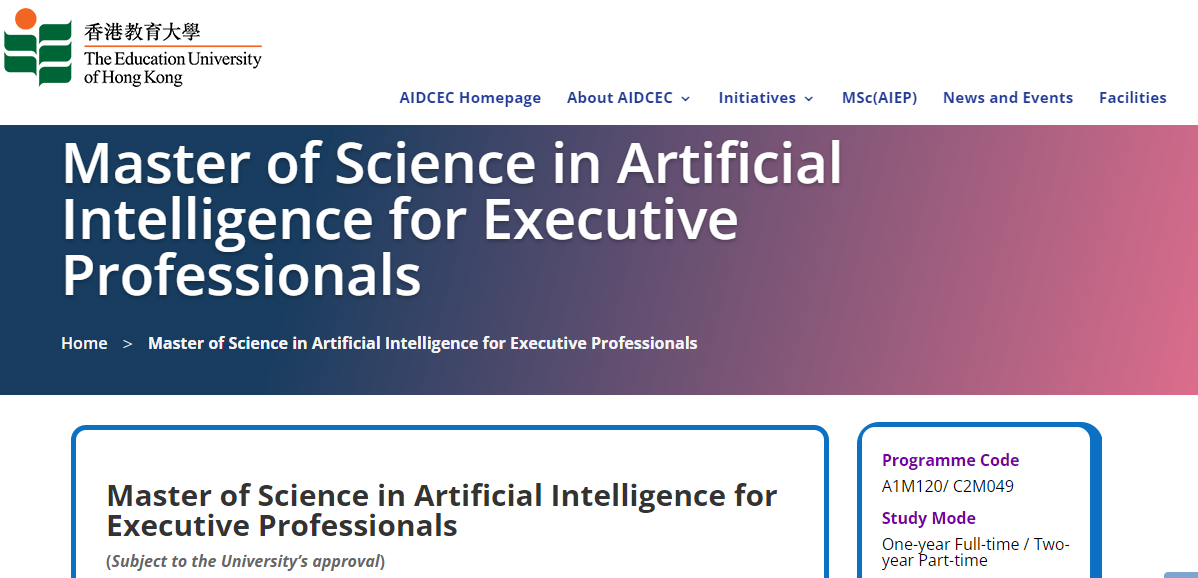Click the purple Programme Code label

pos(950,460)
